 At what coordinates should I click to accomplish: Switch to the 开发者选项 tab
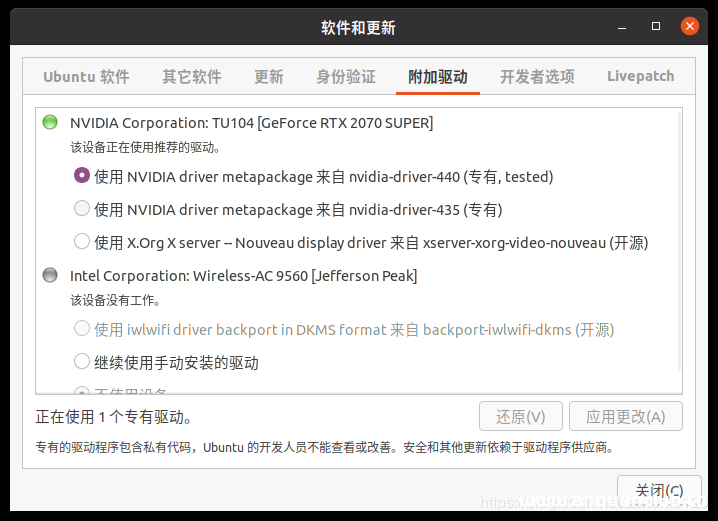pos(537,76)
